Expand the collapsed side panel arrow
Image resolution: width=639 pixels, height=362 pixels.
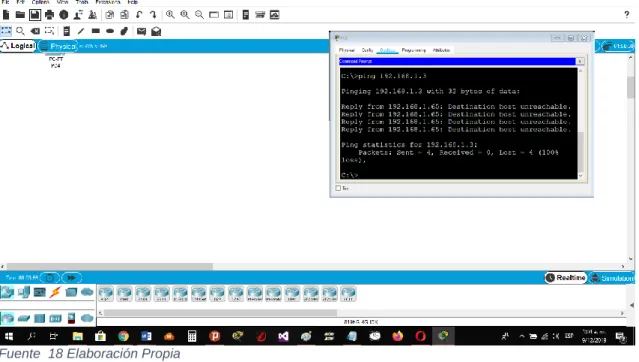coord(632,305)
